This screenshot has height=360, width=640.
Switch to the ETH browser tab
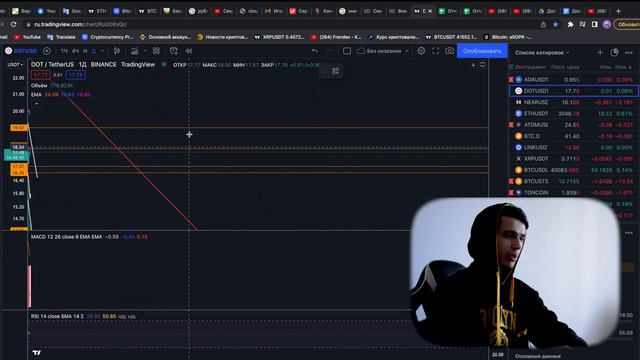point(97,11)
